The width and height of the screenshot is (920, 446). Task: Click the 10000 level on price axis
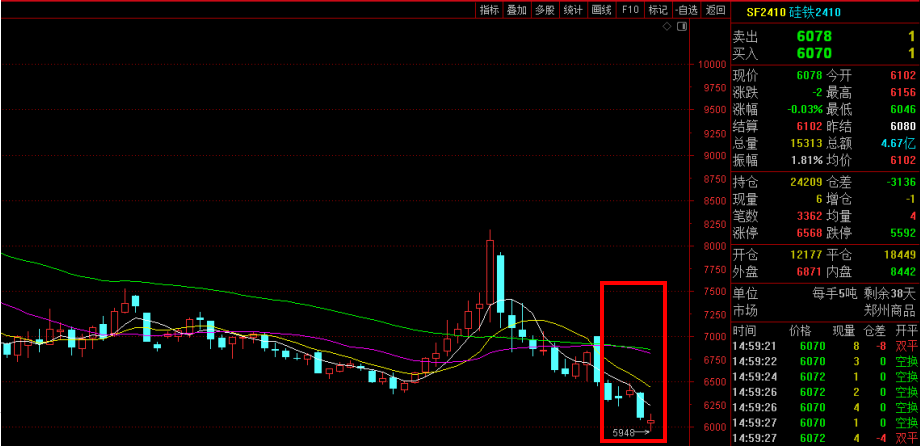[x=712, y=64]
